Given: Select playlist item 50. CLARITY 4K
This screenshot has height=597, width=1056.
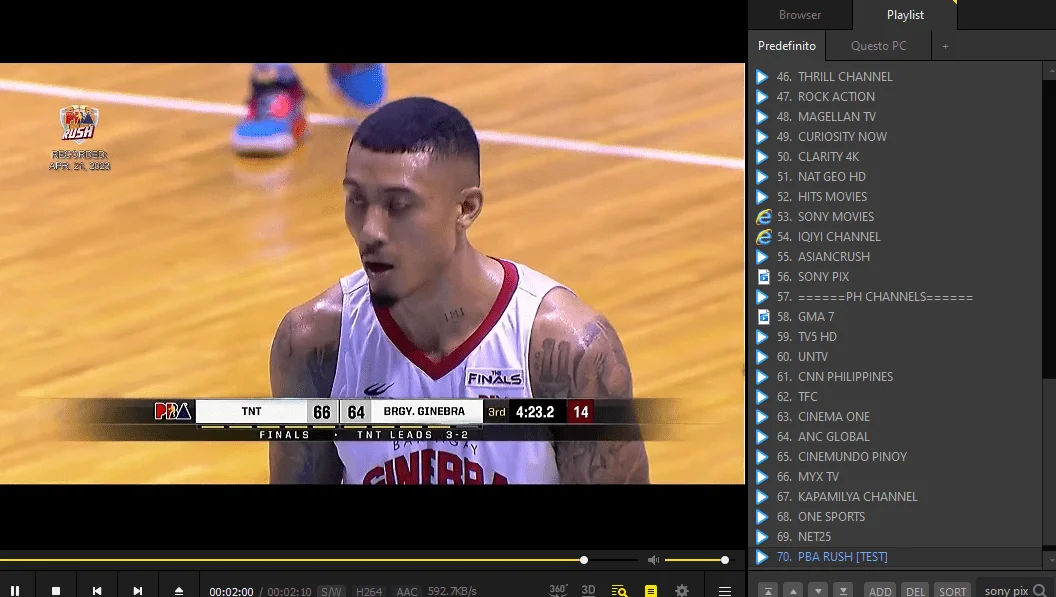Looking at the screenshot, I should pyautogui.click(x=897, y=157).
